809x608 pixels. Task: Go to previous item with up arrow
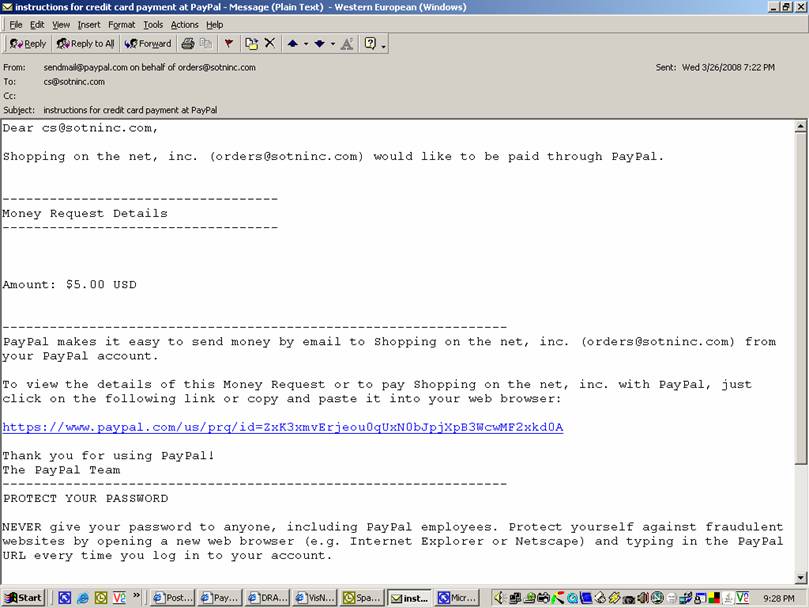(x=293, y=44)
